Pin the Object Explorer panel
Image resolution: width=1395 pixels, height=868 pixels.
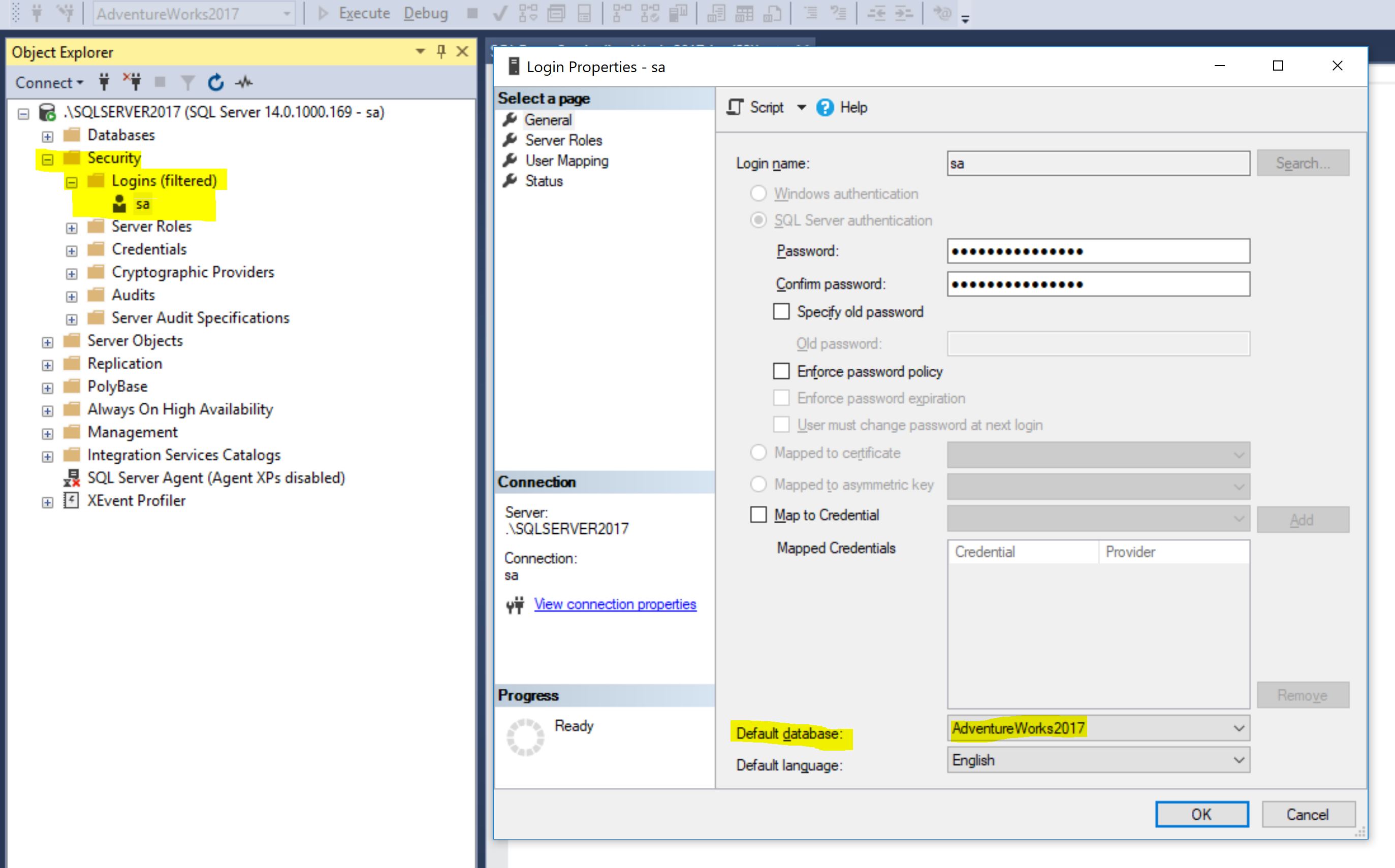(x=441, y=52)
